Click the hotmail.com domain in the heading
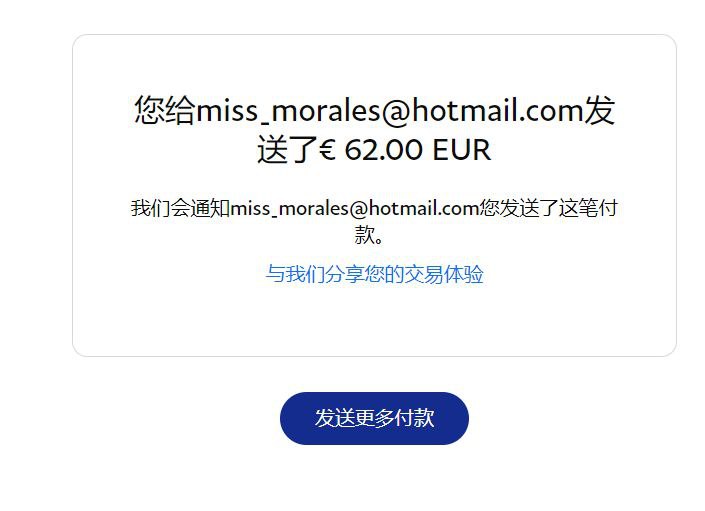The image size is (705, 511). pyautogui.click(x=497, y=111)
